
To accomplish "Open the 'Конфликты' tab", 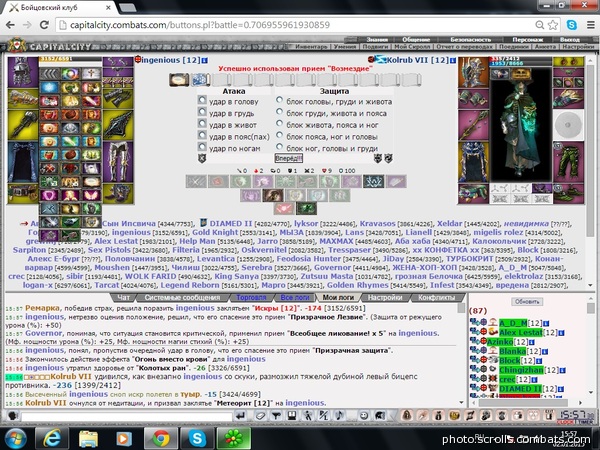I will tap(437, 297).
